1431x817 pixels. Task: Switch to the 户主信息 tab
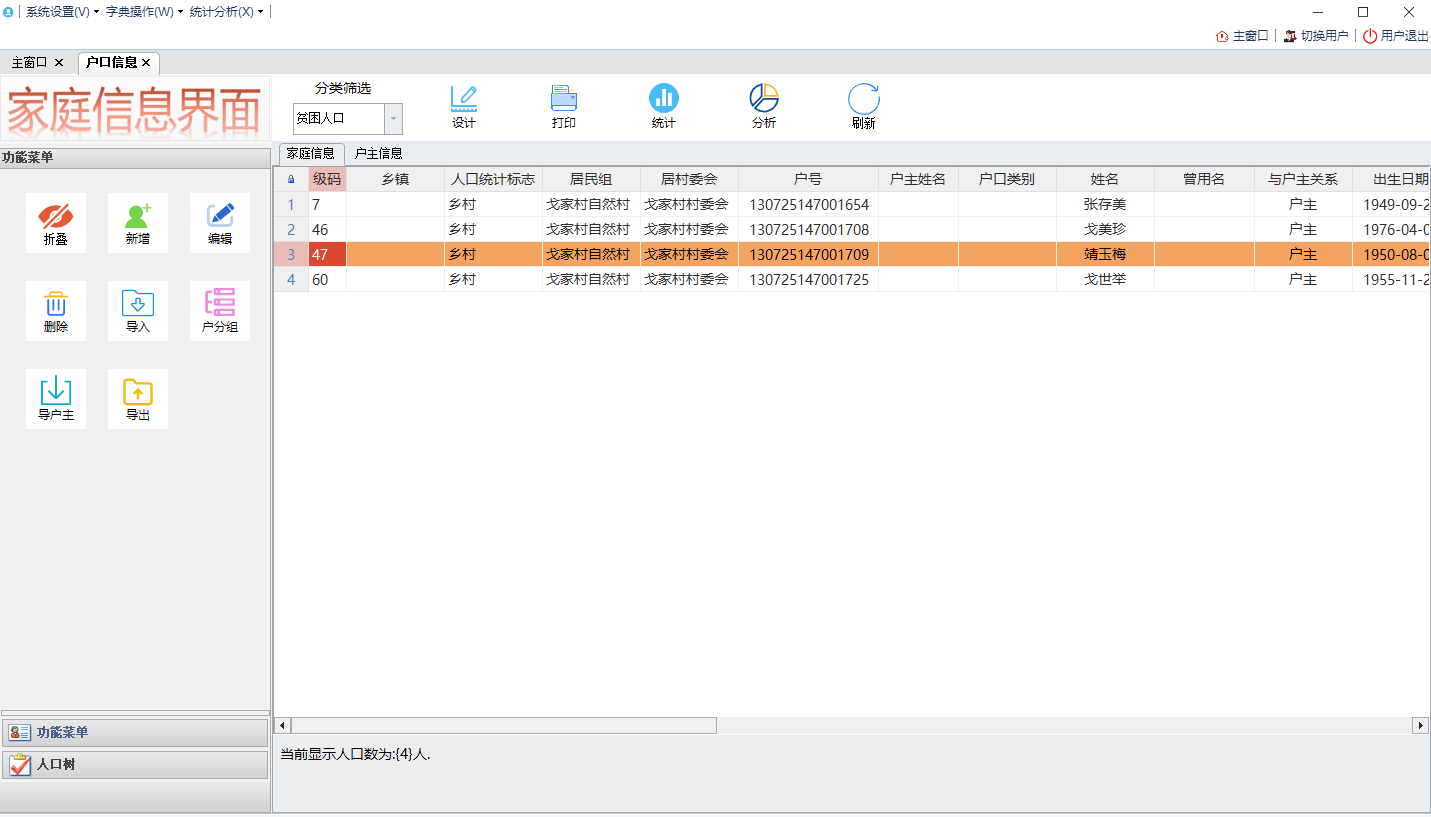coord(379,154)
